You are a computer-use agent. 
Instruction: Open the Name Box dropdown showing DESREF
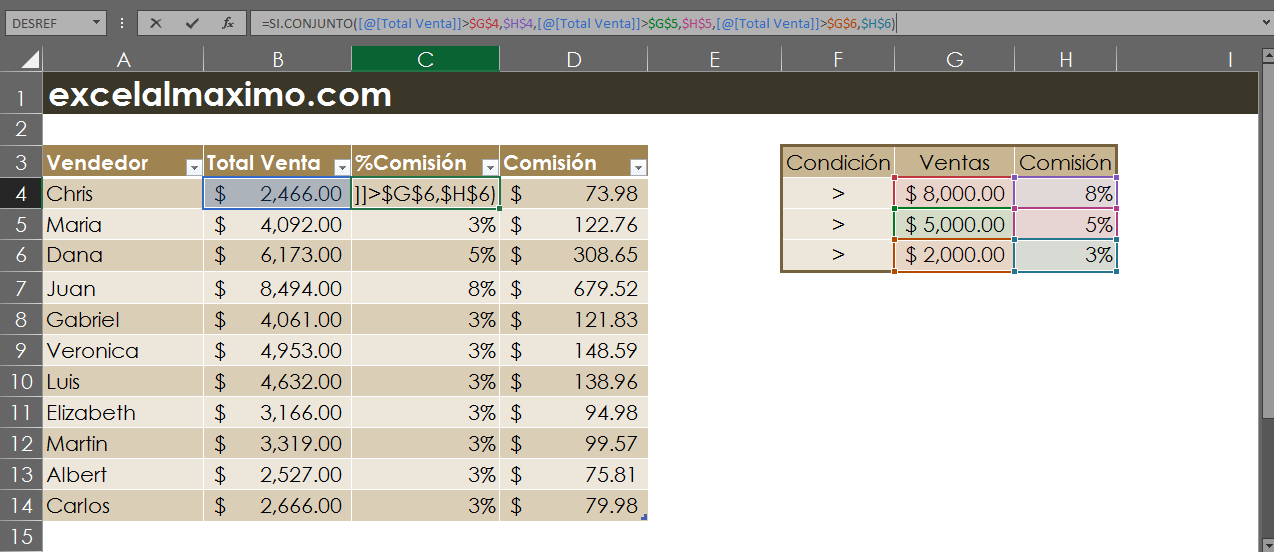click(96, 23)
